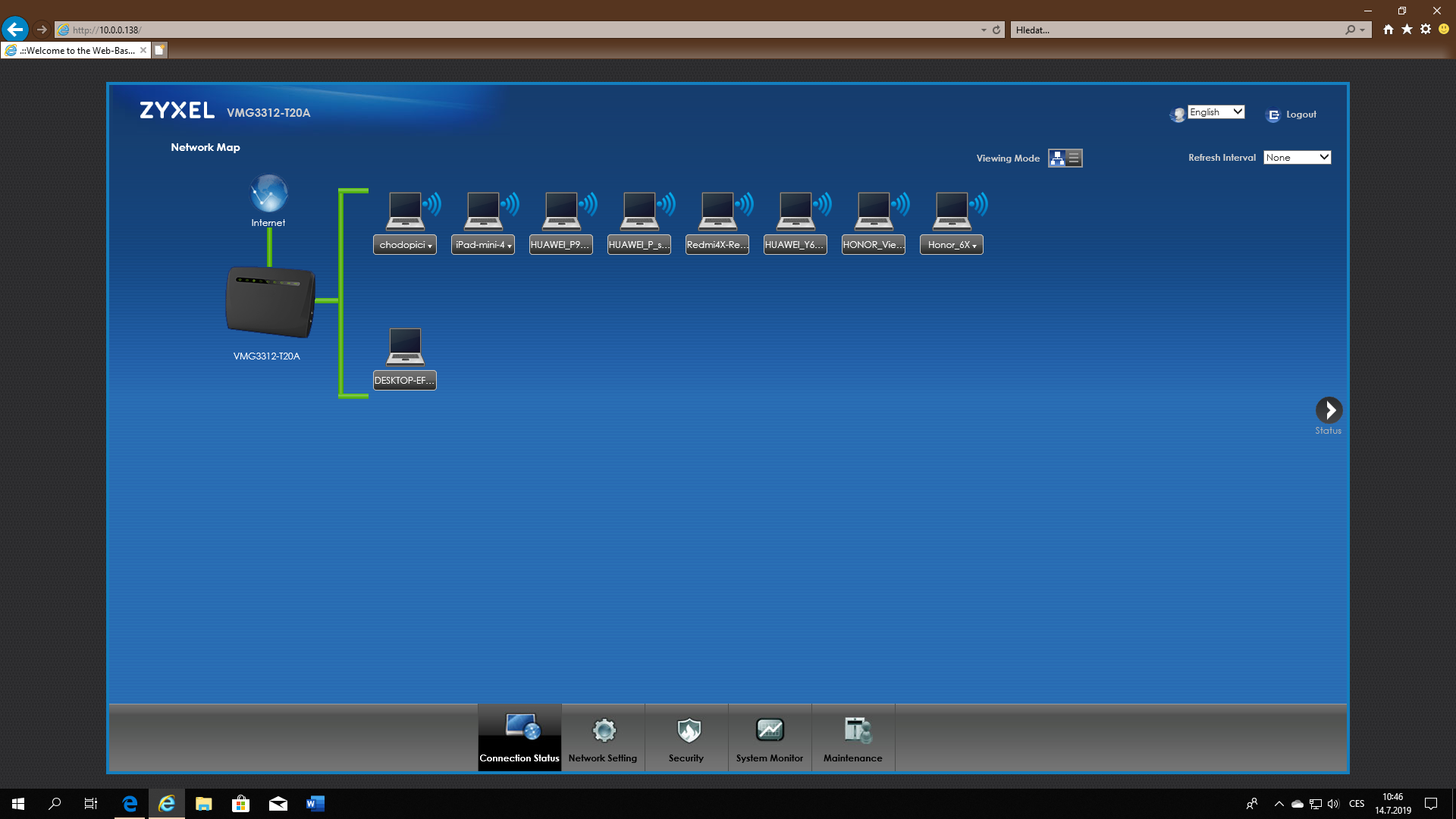Open the Refresh Interval dropdown

(x=1297, y=158)
